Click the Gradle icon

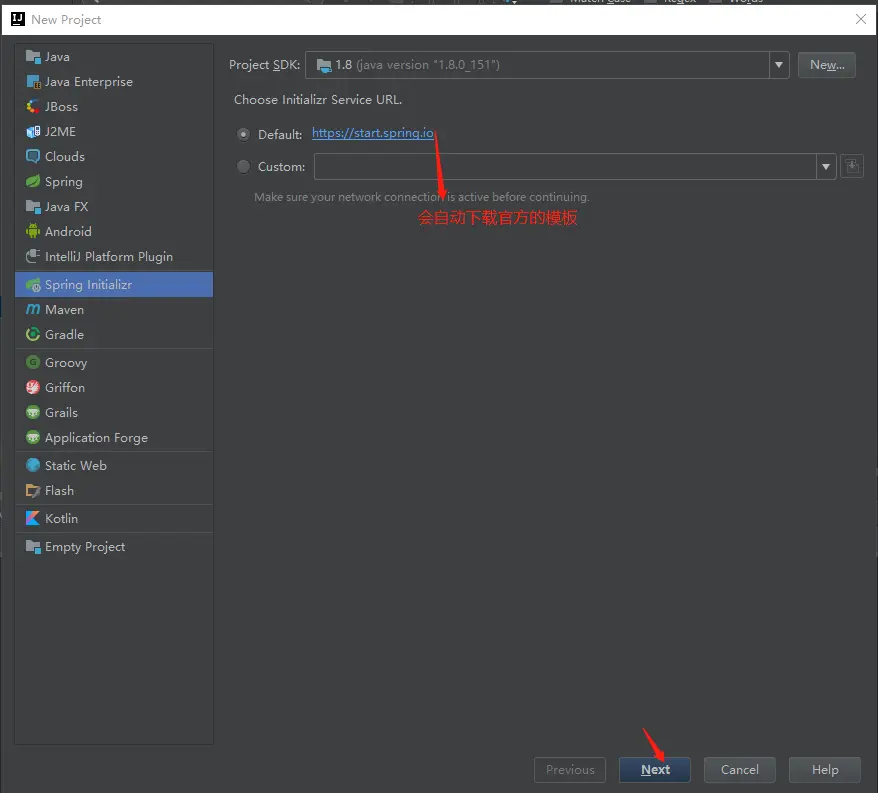click(x=33, y=334)
